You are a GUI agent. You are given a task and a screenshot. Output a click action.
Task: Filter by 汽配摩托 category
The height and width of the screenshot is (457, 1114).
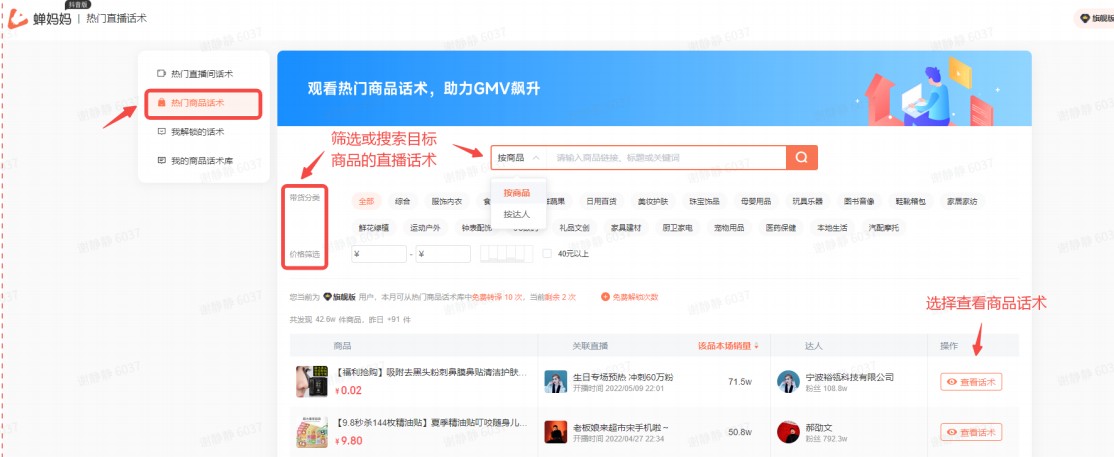[x=884, y=228]
